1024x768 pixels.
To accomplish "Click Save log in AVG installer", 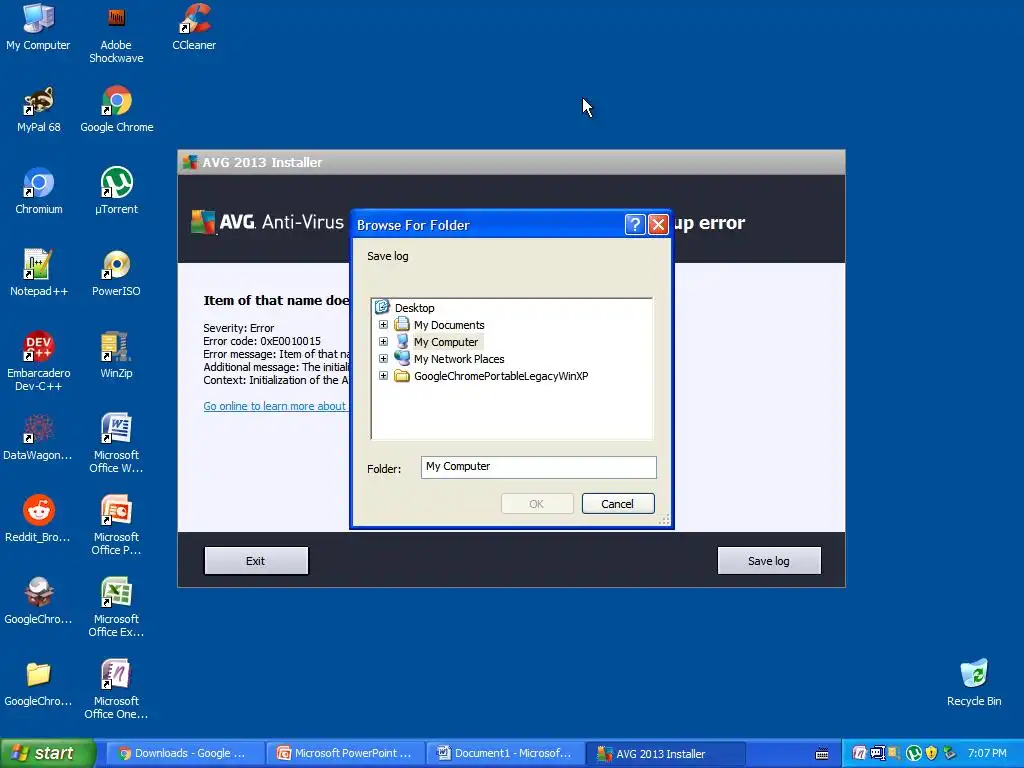I will click(x=769, y=561).
